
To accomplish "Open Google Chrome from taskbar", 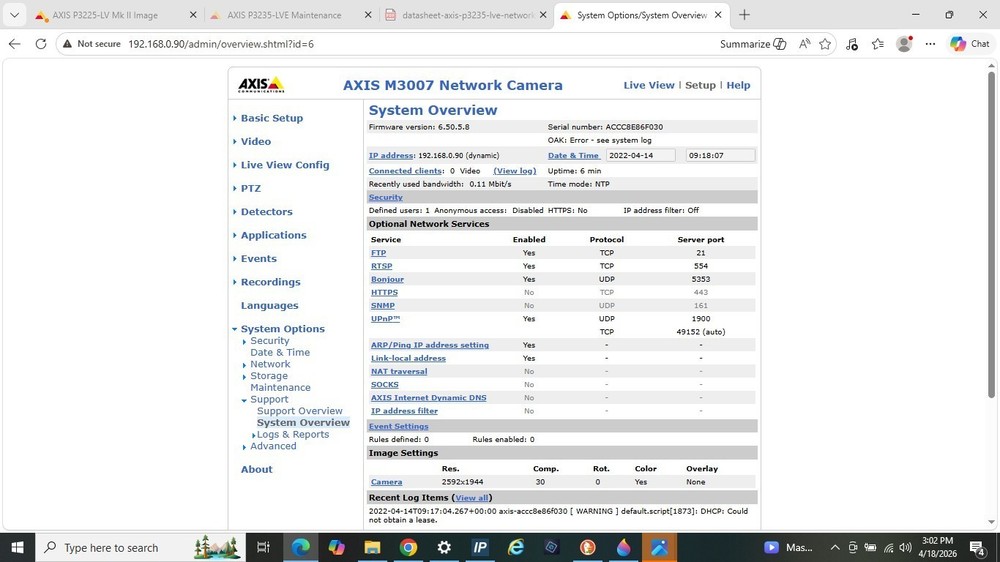I will point(408,547).
